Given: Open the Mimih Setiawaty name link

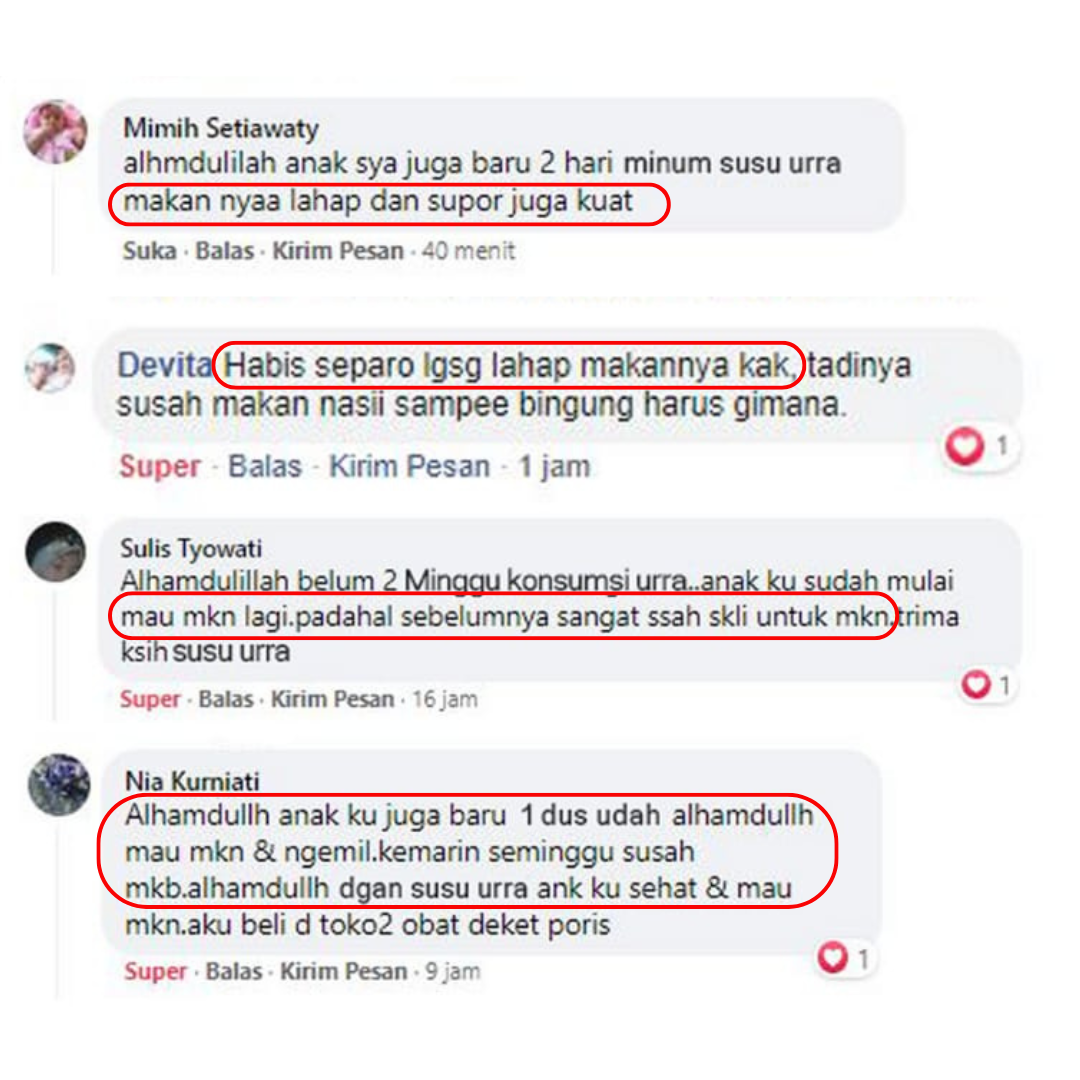Looking at the screenshot, I should click(x=220, y=128).
